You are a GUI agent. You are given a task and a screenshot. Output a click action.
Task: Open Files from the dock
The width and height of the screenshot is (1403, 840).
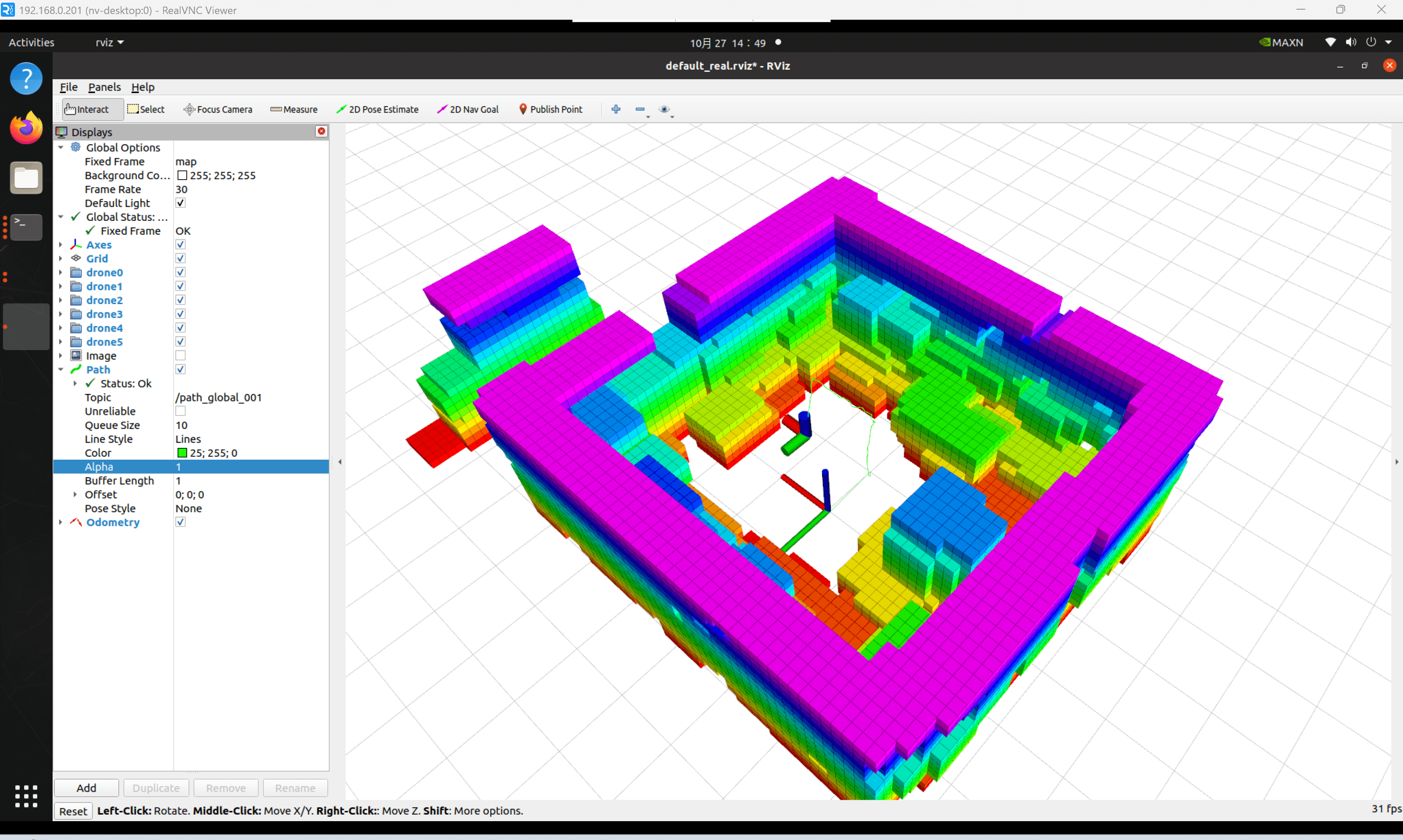[26, 178]
